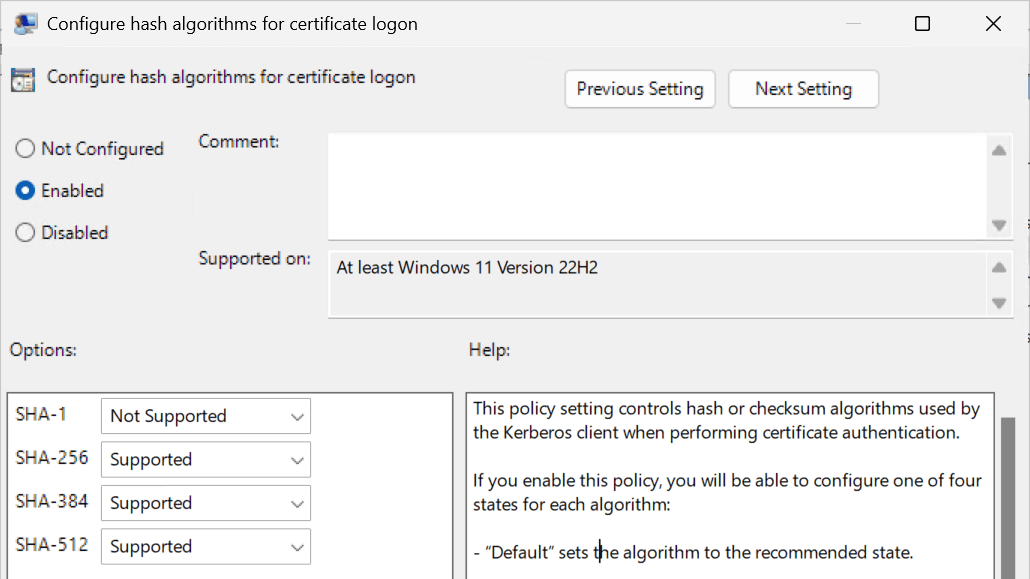Viewport: 1030px width, 579px height.
Task: Open the SHA-384 algorithm dropdown
Action: click(205, 503)
